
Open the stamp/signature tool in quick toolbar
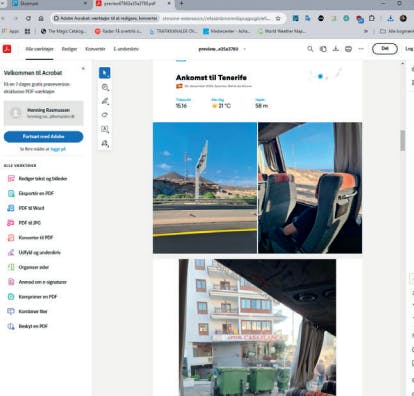click(x=105, y=143)
